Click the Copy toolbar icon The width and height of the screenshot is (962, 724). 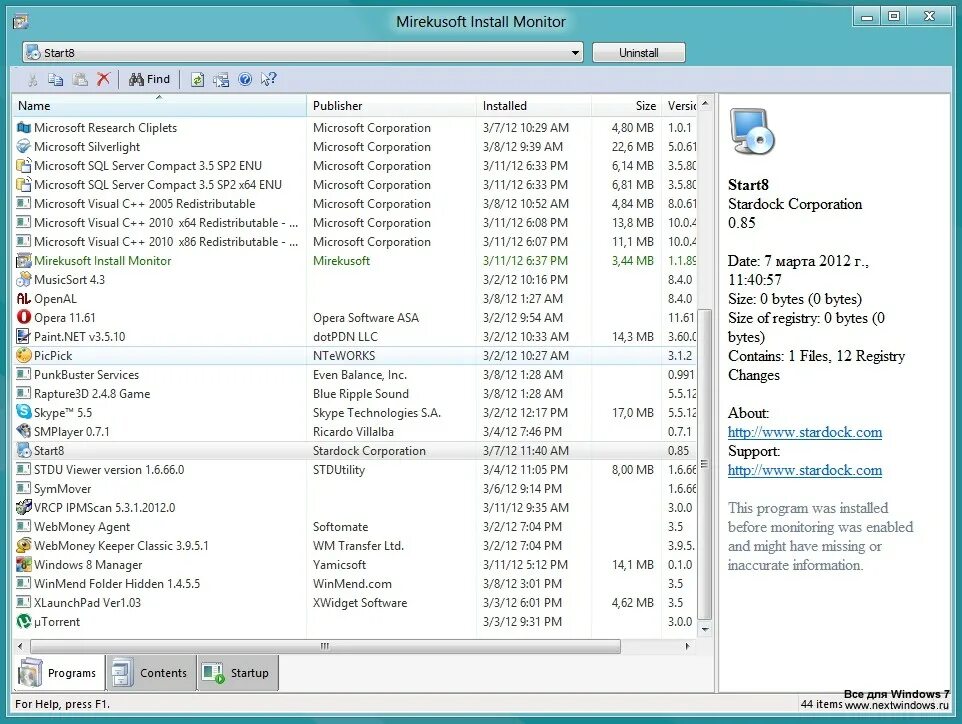56,79
